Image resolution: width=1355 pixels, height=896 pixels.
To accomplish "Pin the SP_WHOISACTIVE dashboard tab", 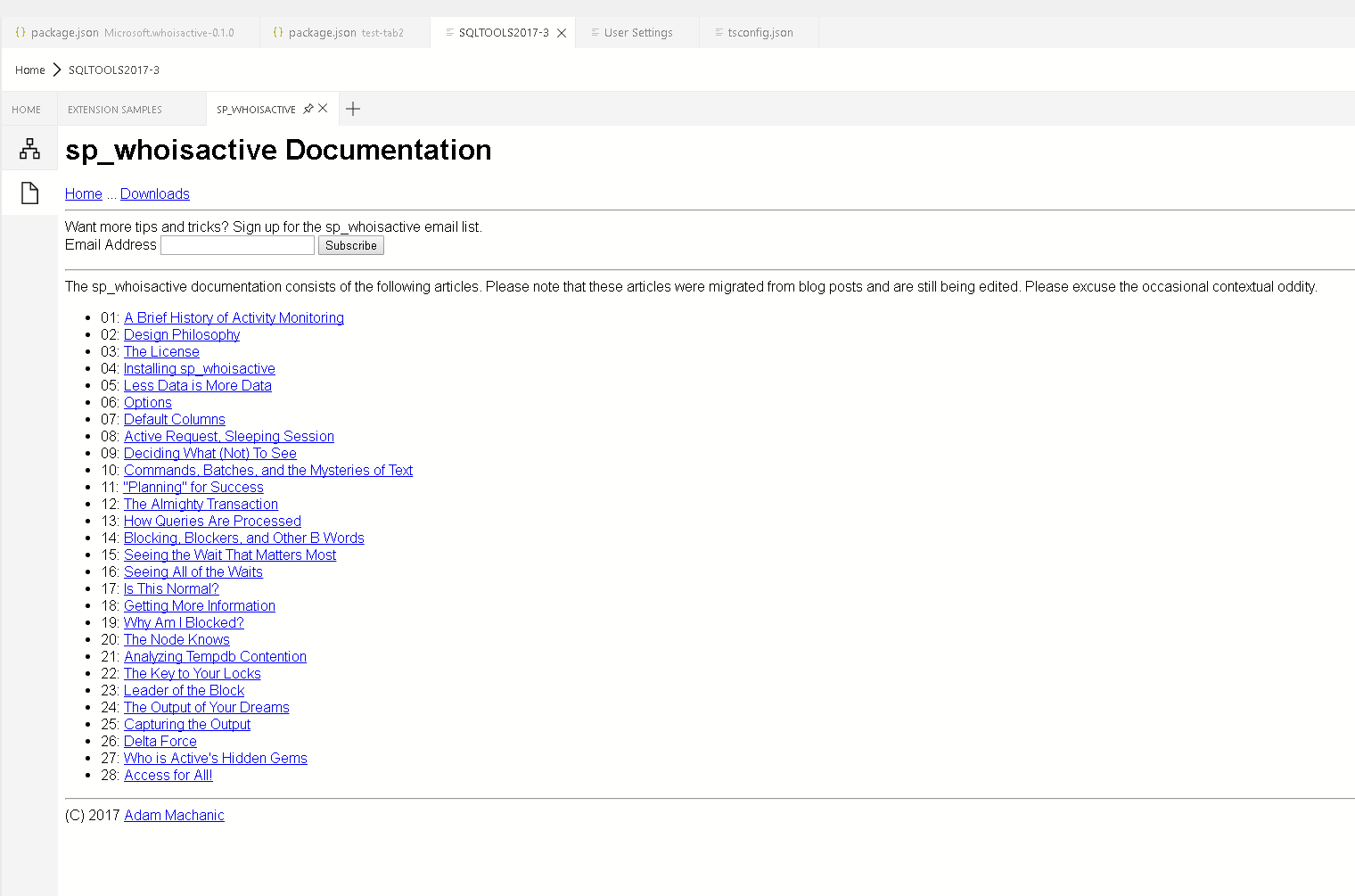I will (x=308, y=109).
